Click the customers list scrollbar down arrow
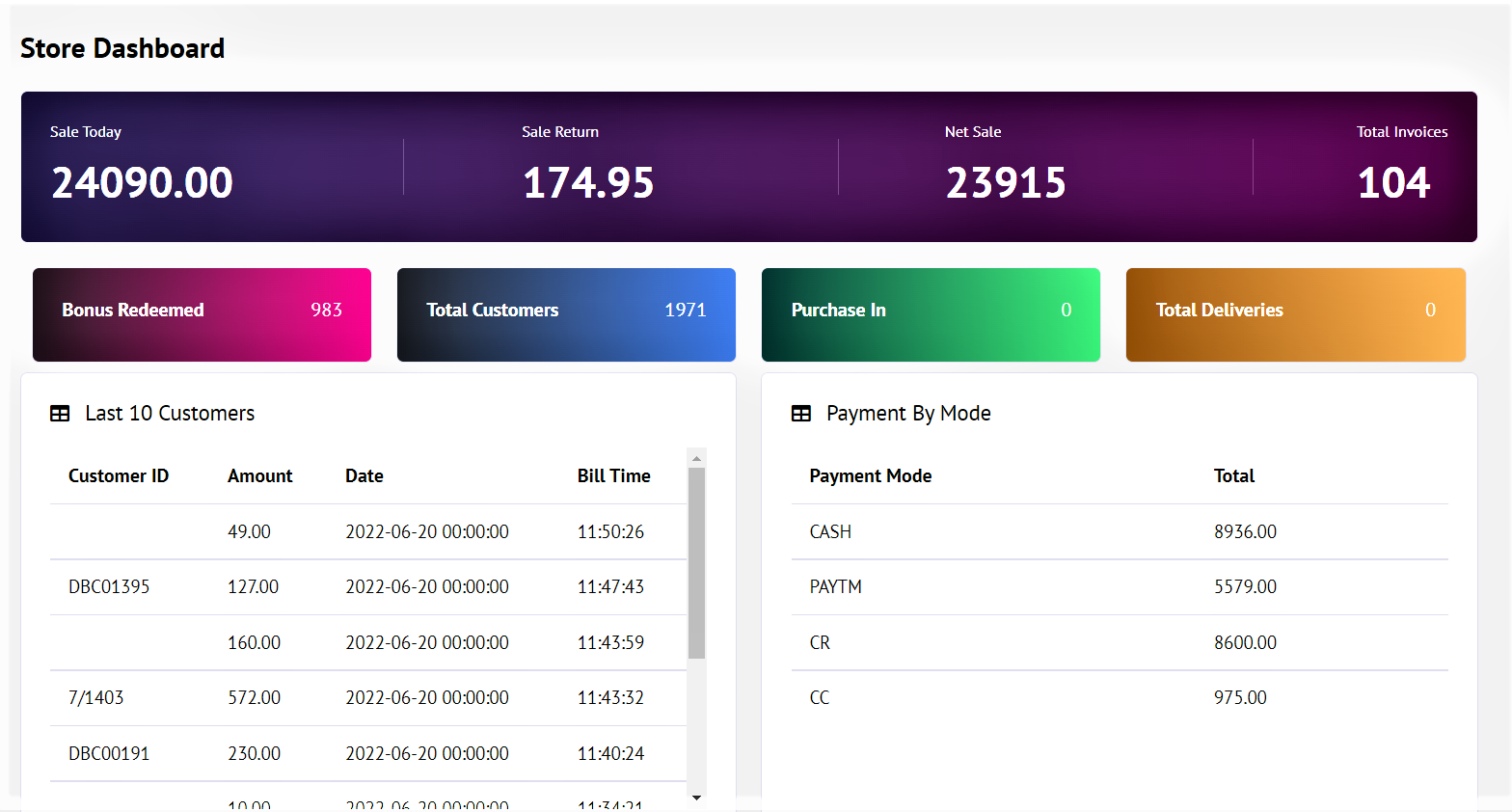Viewport: 1512px width, 812px height. [696, 798]
